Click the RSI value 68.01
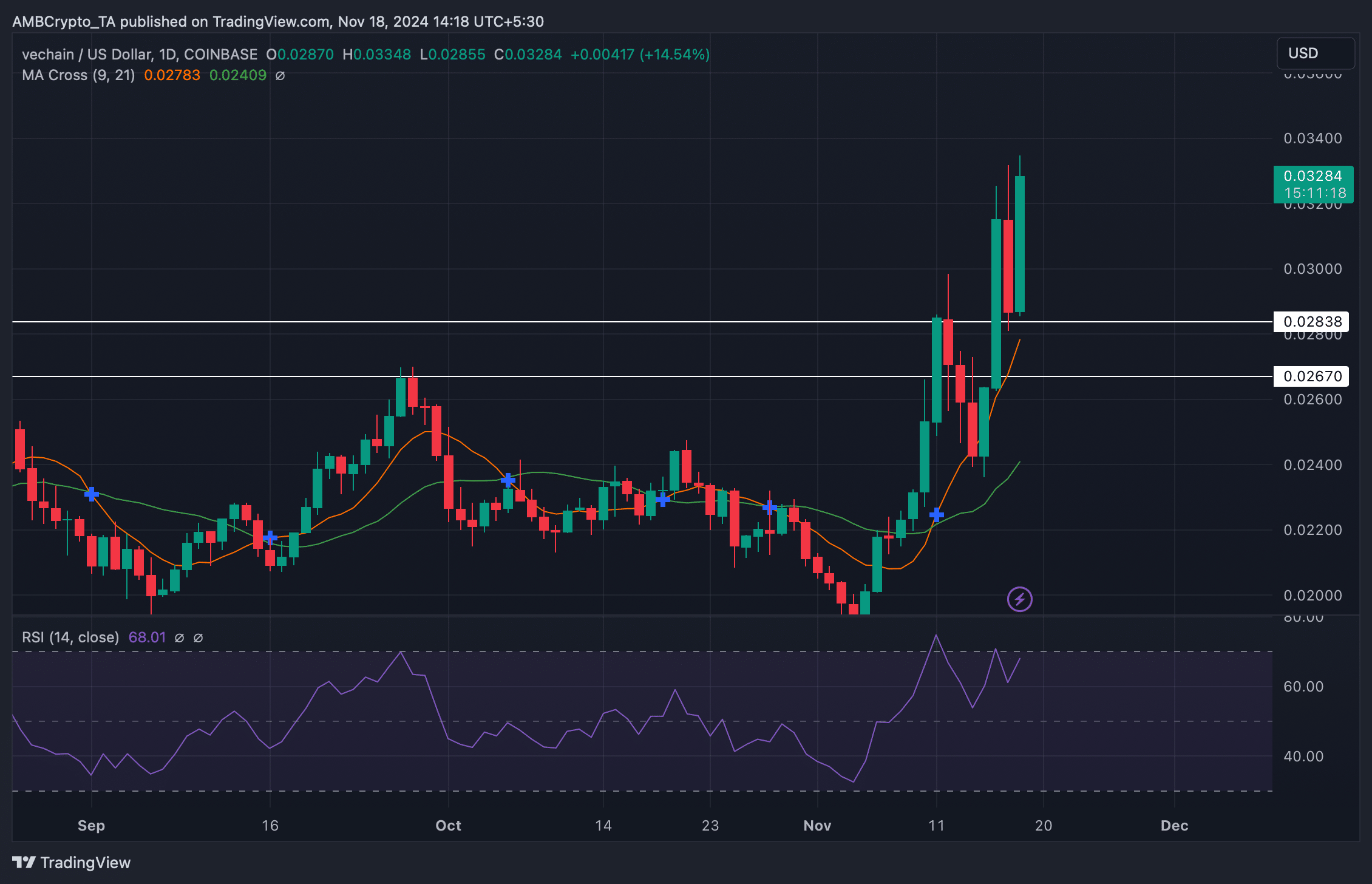 point(148,637)
